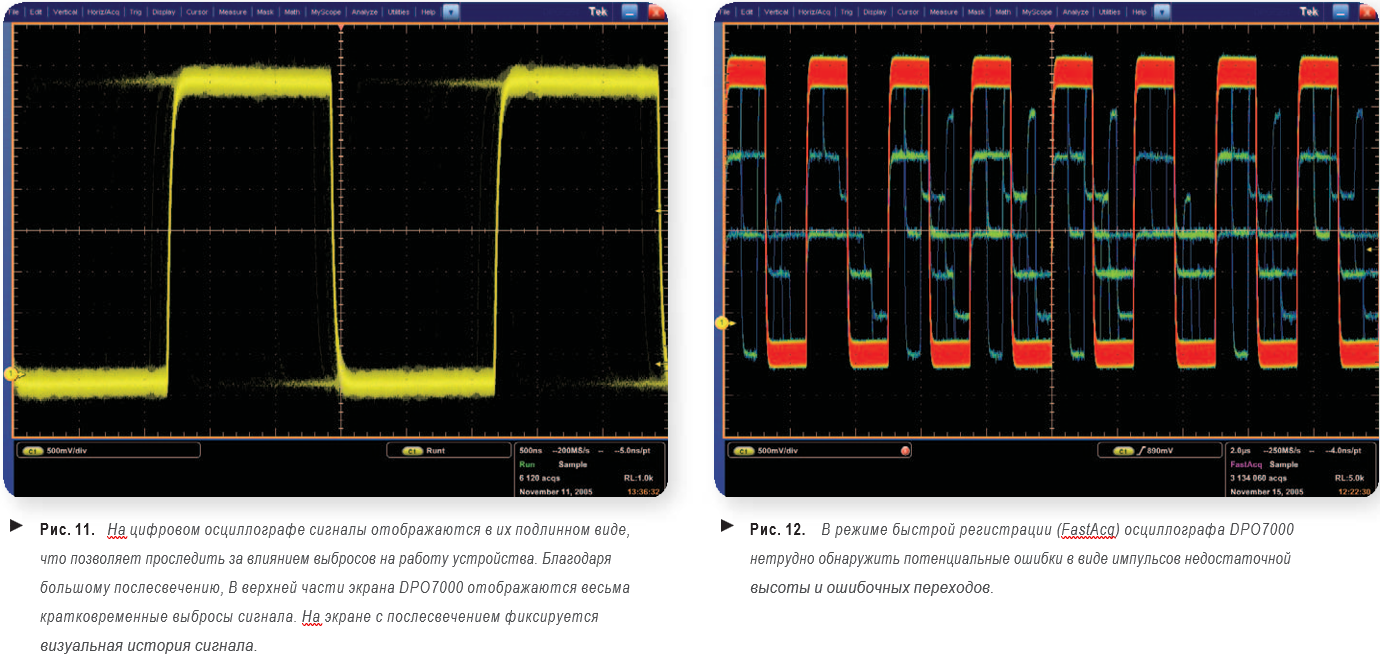
Task: Click the Tek logo in the FastAcq scope window
Action: click(x=1309, y=12)
